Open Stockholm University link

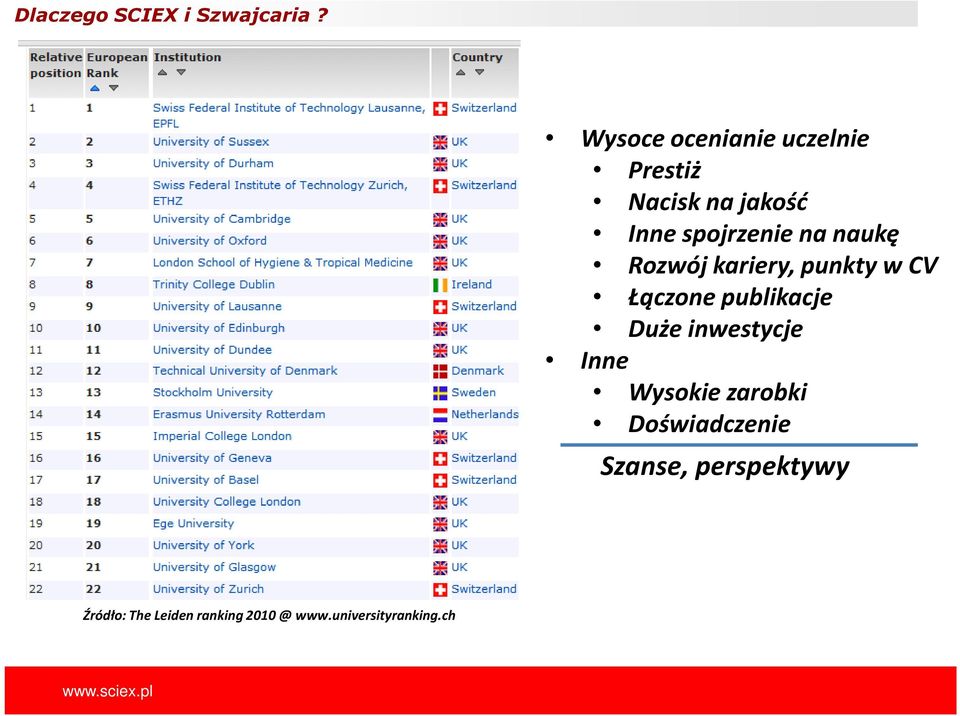212,393
